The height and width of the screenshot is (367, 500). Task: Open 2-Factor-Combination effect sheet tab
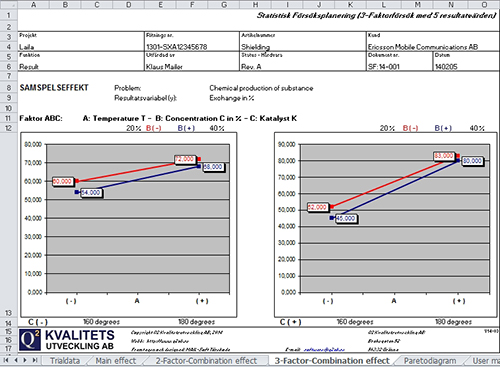pos(206,361)
